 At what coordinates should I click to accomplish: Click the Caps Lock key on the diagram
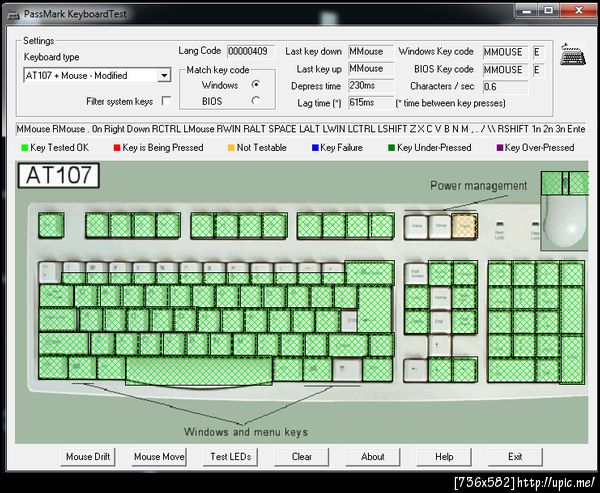[x=58, y=320]
